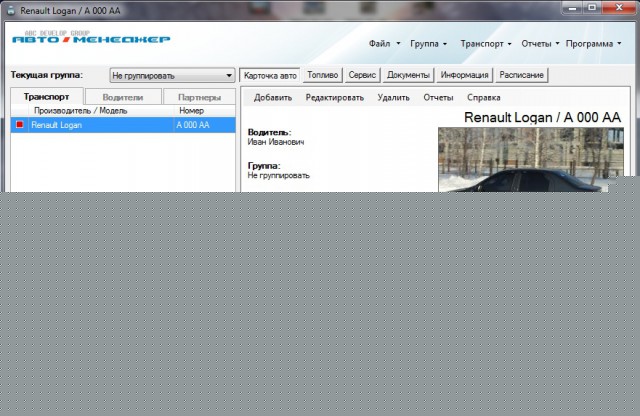The height and width of the screenshot is (416, 640).
Task: Open the Файл menu
Action: pos(384,44)
